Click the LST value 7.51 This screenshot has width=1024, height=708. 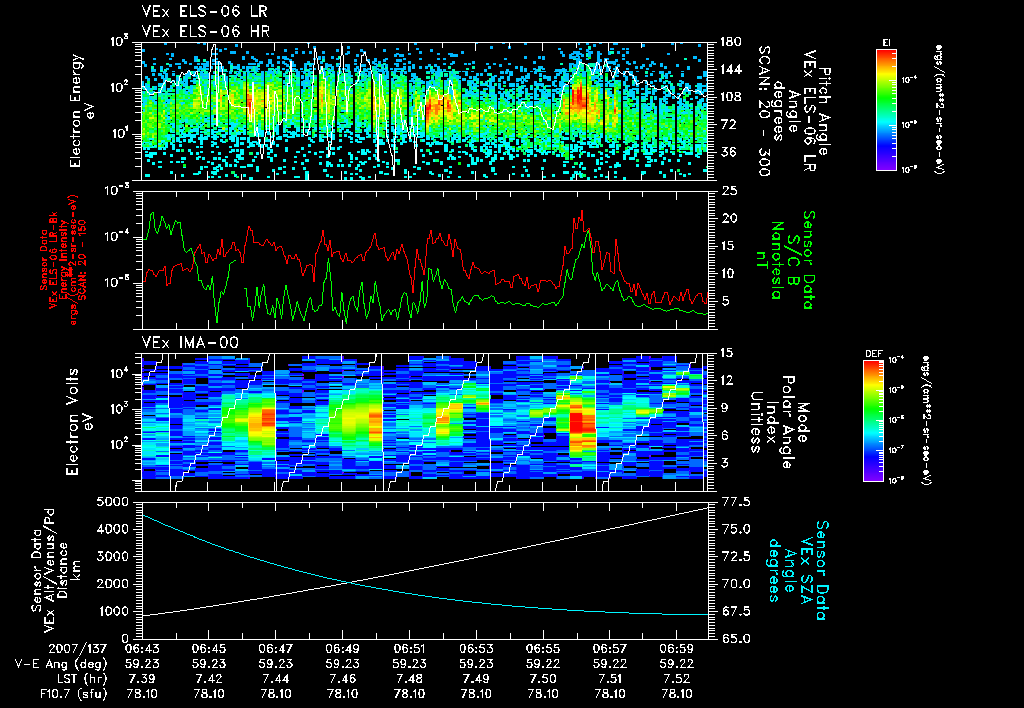coord(609,679)
